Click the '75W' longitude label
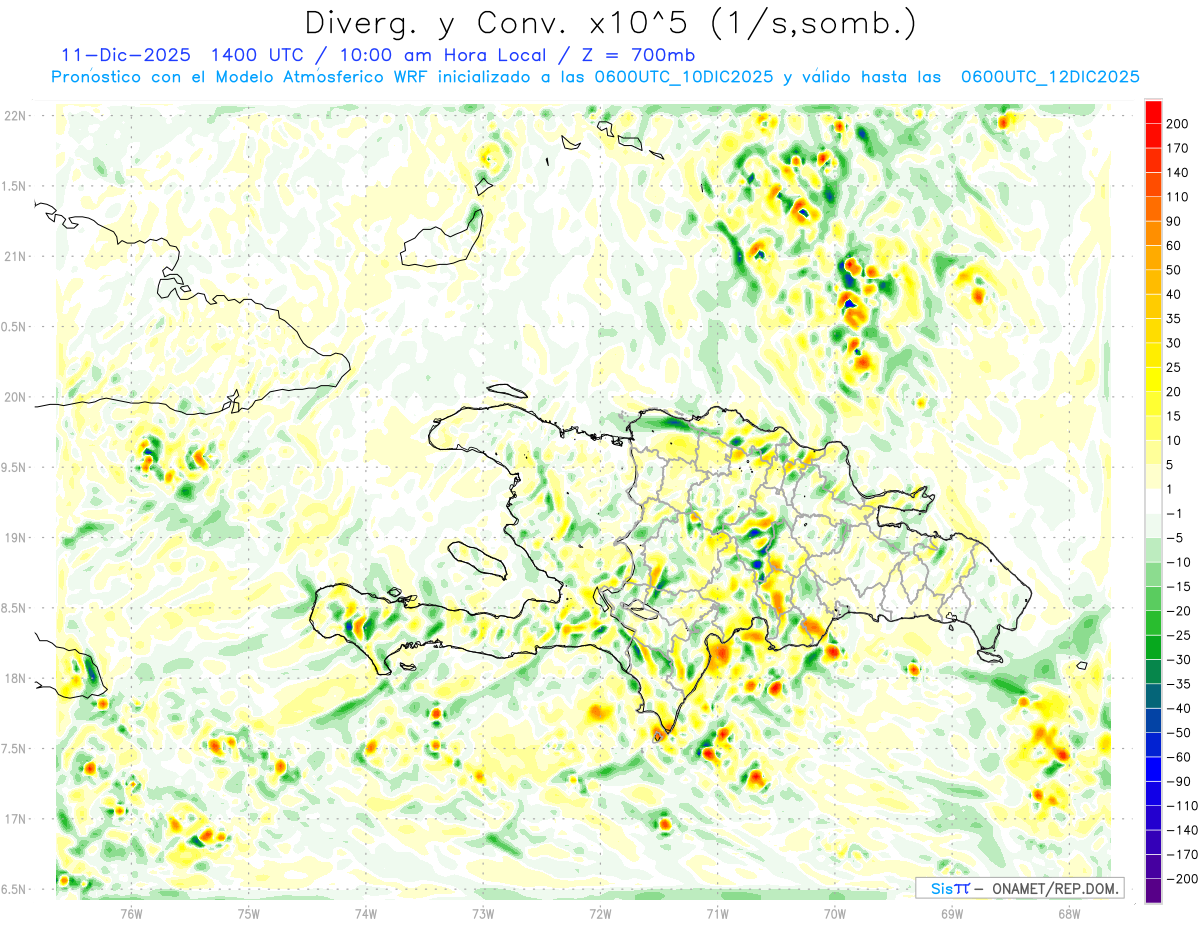1200x927 pixels. pyautogui.click(x=249, y=913)
